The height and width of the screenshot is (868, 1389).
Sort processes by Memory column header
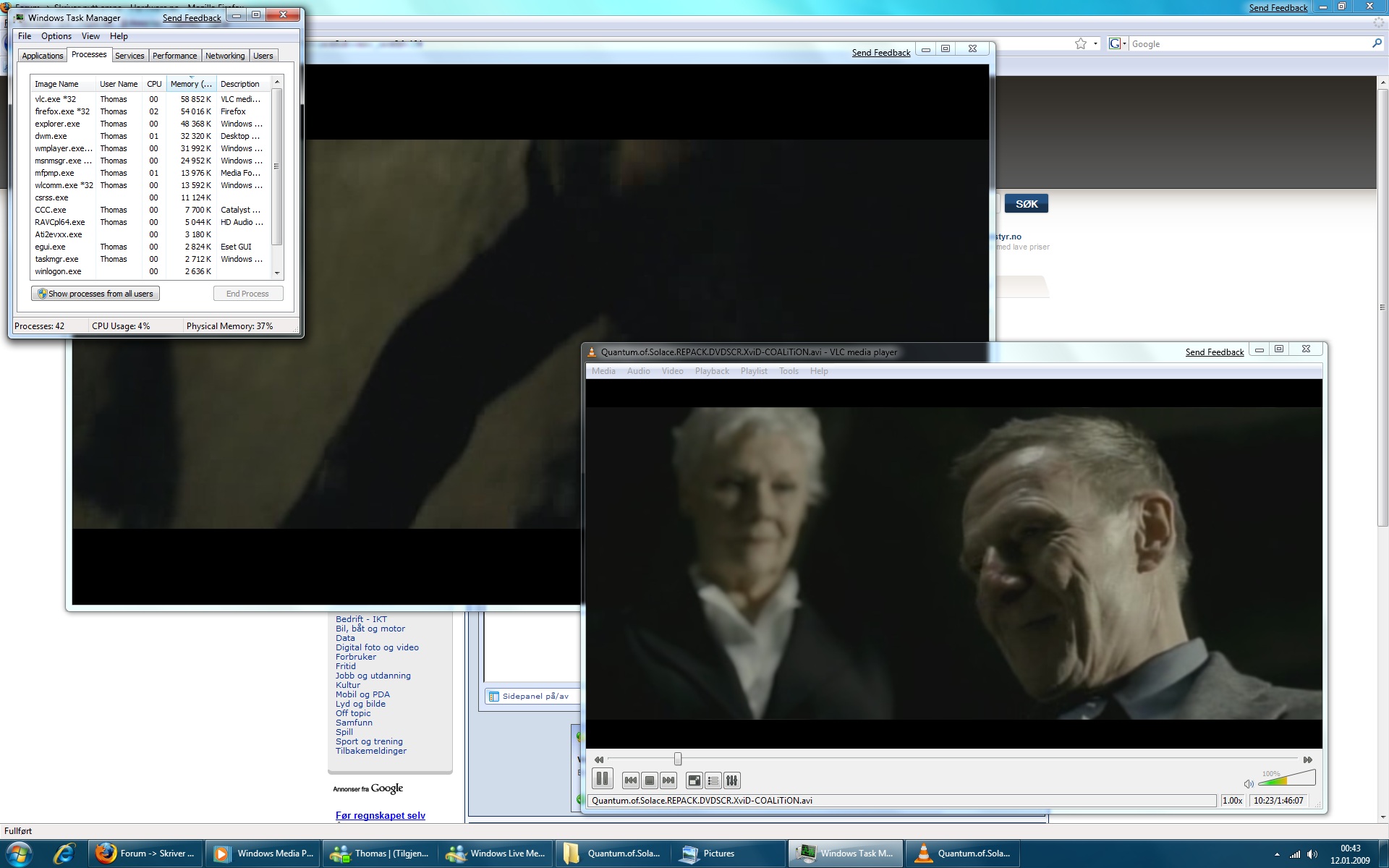pyautogui.click(x=191, y=84)
